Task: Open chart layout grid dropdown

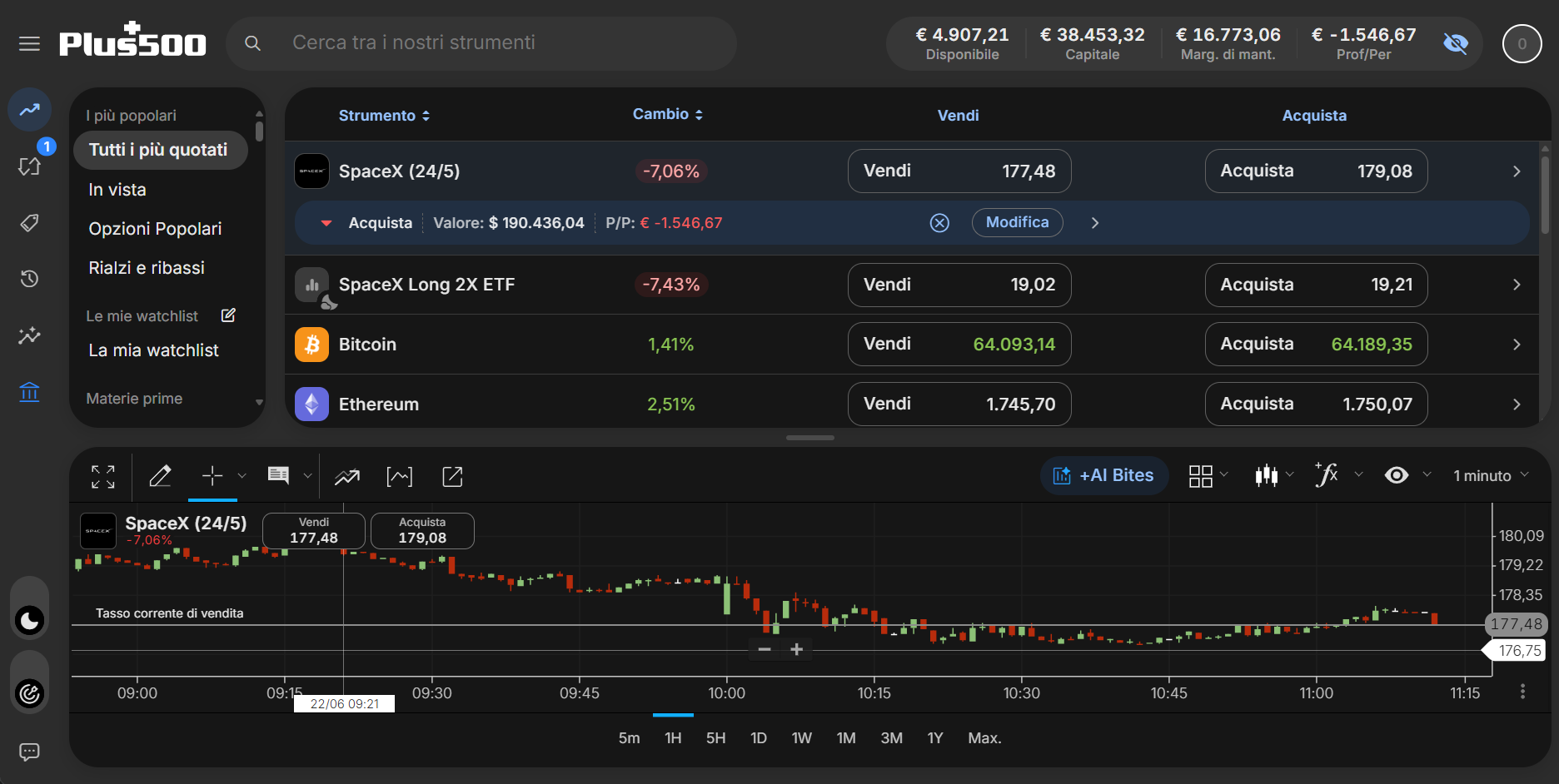Action: (x=1208, y=476)
